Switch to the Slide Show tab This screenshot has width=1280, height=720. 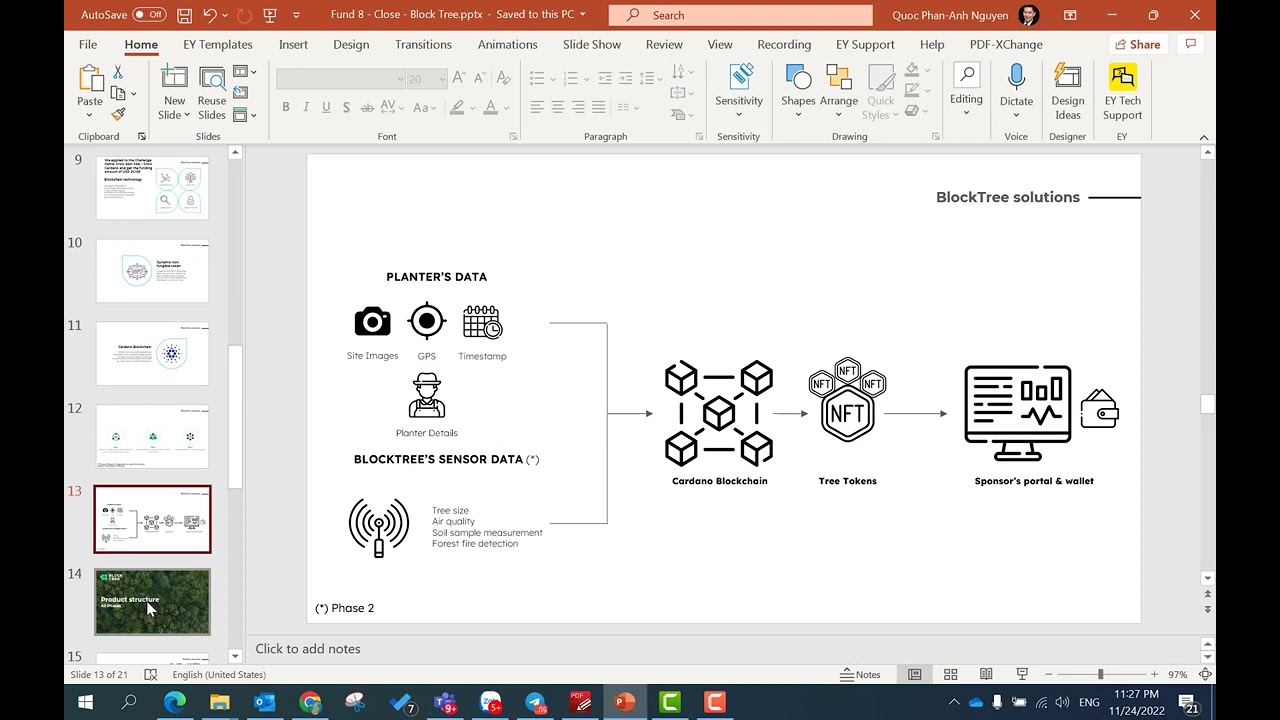click(592, 44)
